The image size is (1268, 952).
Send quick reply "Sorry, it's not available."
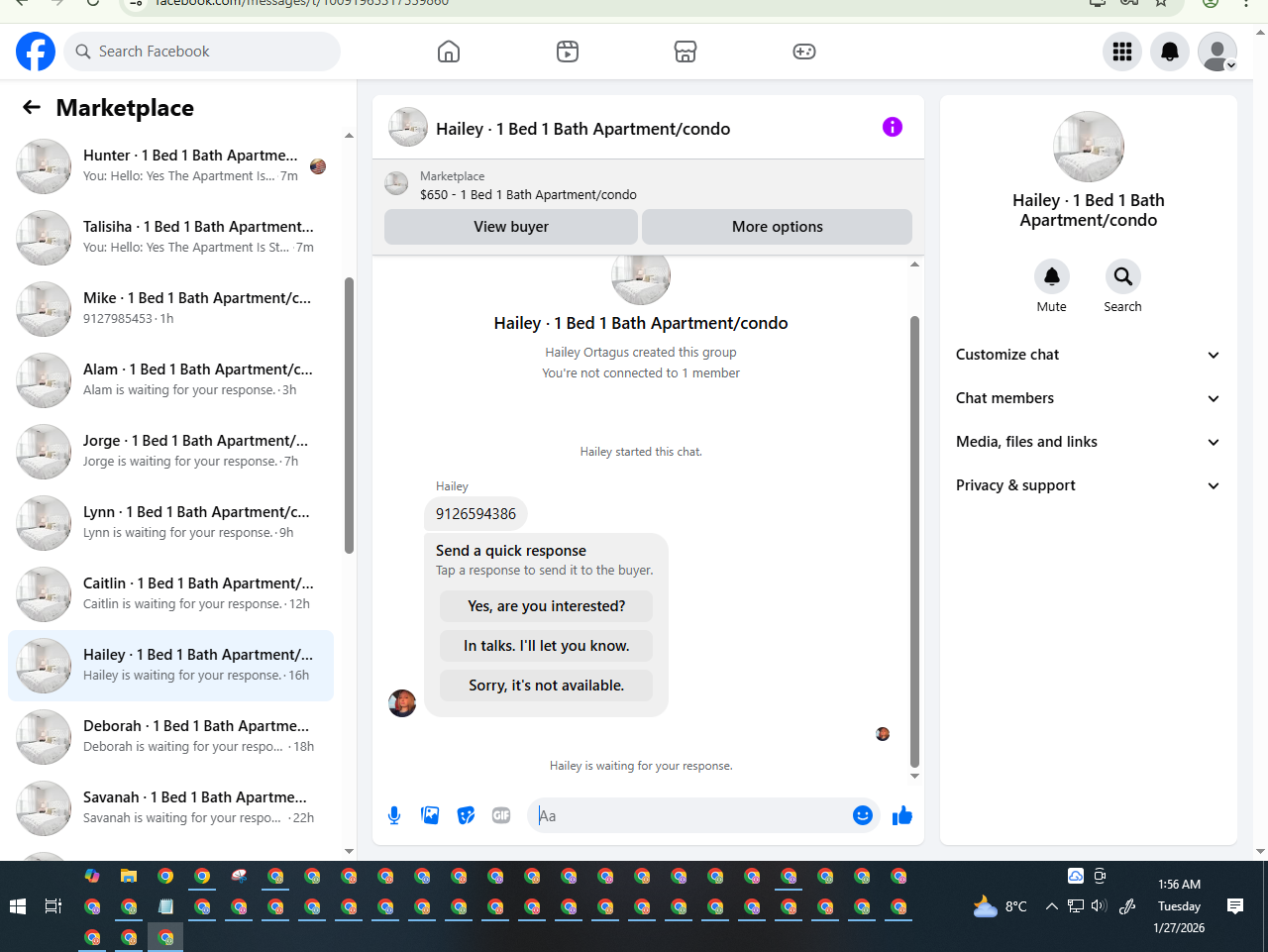point(547,686)
